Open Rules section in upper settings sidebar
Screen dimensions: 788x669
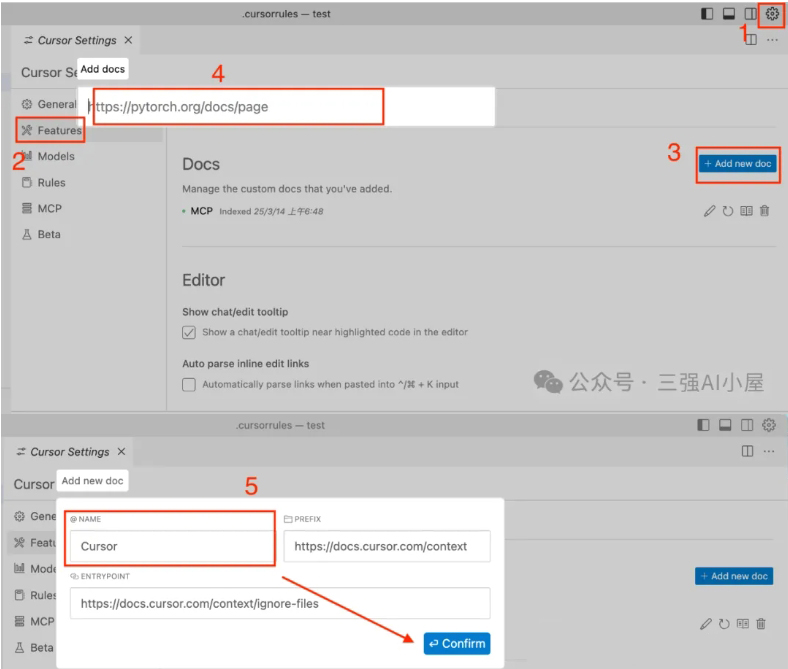(x=51, y=182)
